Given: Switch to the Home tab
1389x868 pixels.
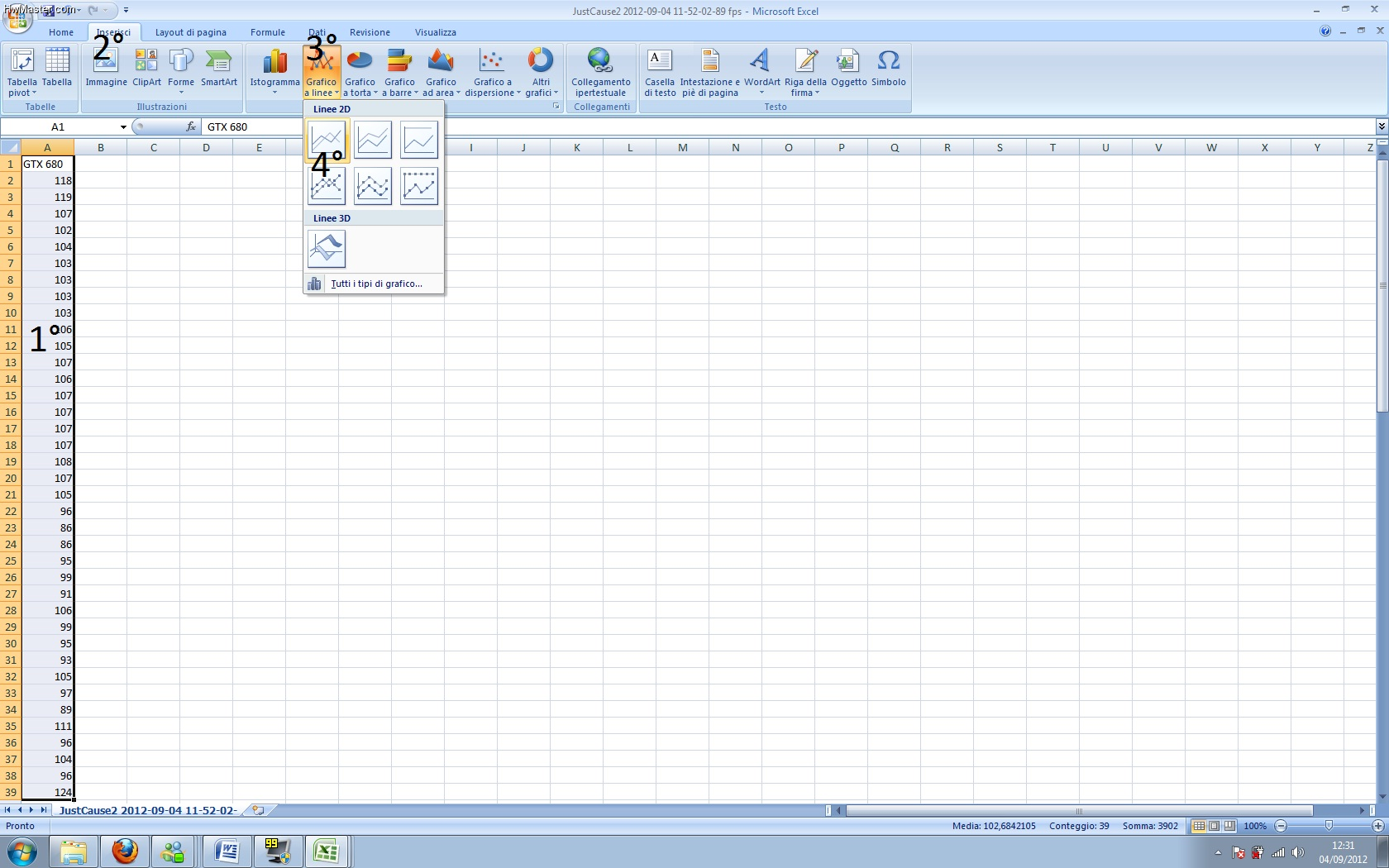Looking at the screenshot, I should pyautogui.click(x=61, y=32).
